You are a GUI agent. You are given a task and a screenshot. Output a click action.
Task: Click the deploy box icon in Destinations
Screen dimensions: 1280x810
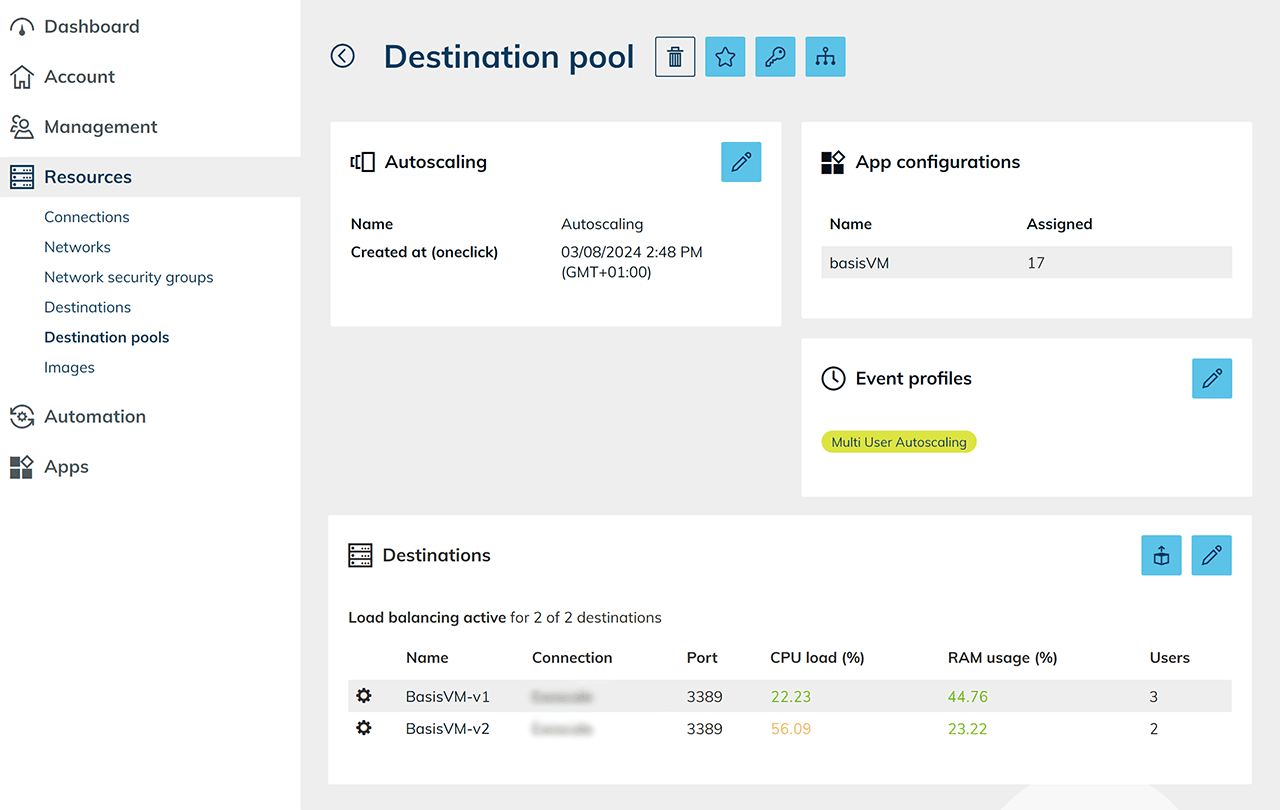click(1161, 556)
